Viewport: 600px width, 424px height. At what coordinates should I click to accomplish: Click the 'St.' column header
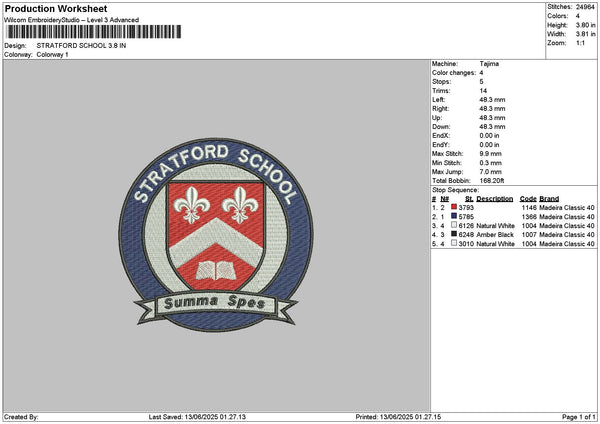click(469, 199)
